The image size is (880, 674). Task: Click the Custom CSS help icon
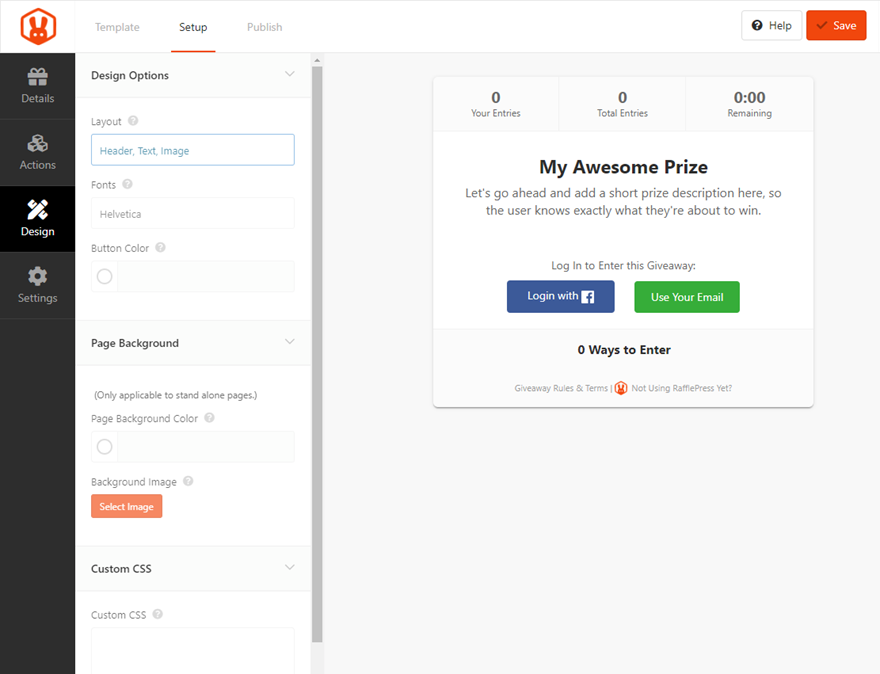[x=158, y=615]
